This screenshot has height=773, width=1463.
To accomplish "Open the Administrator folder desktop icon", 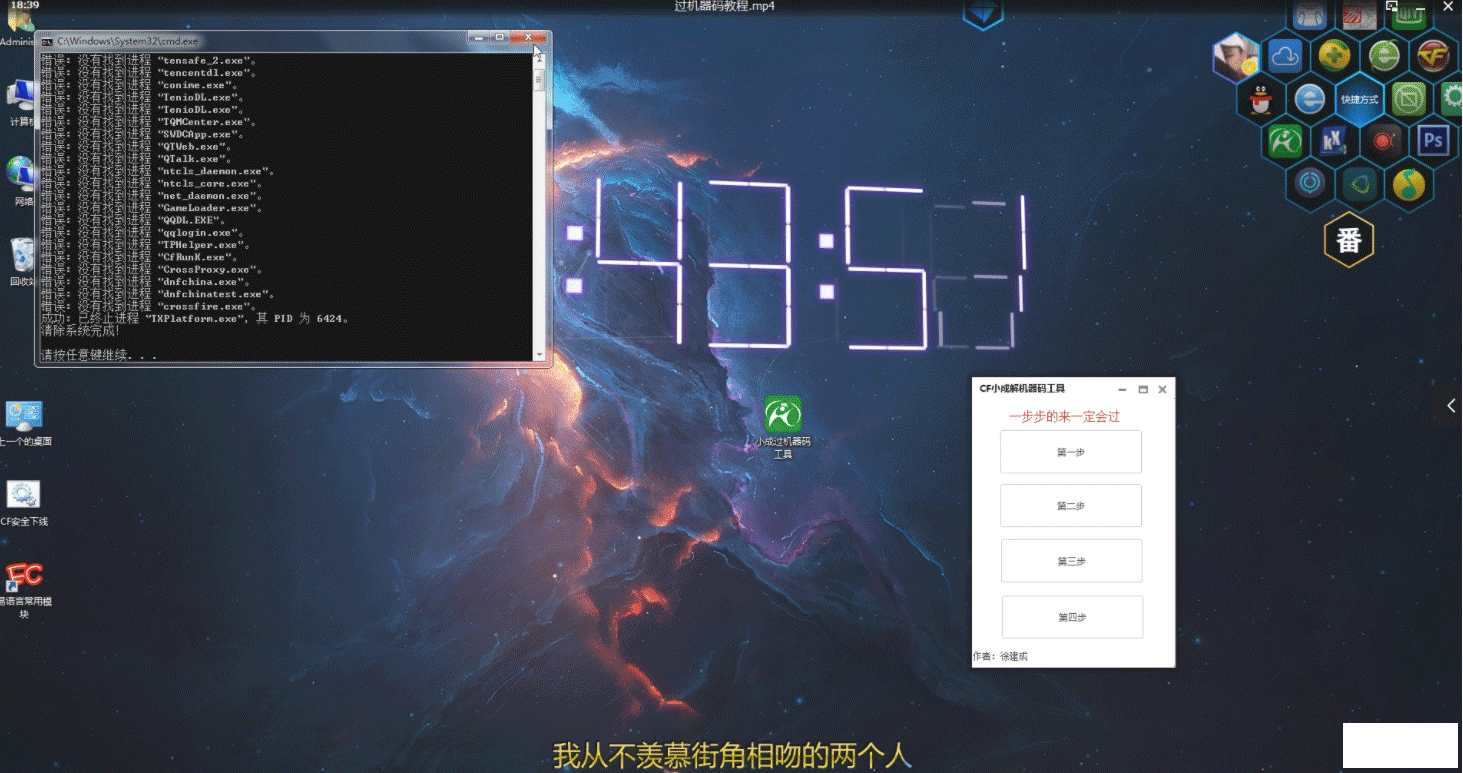I will point(18,26).
